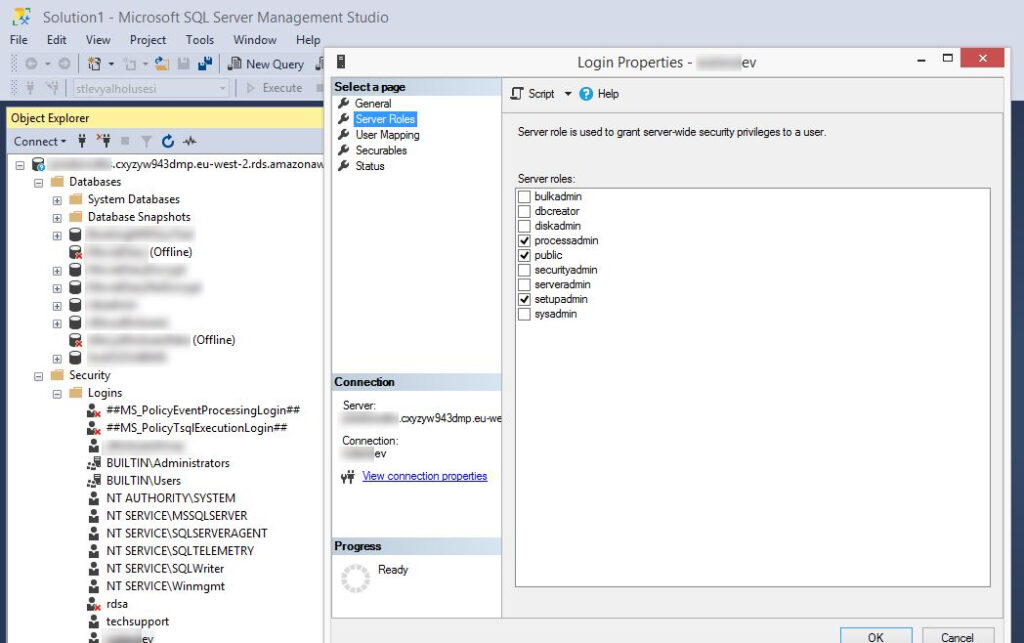
Task: Click the Security folder icon
Action: (57, 375)
